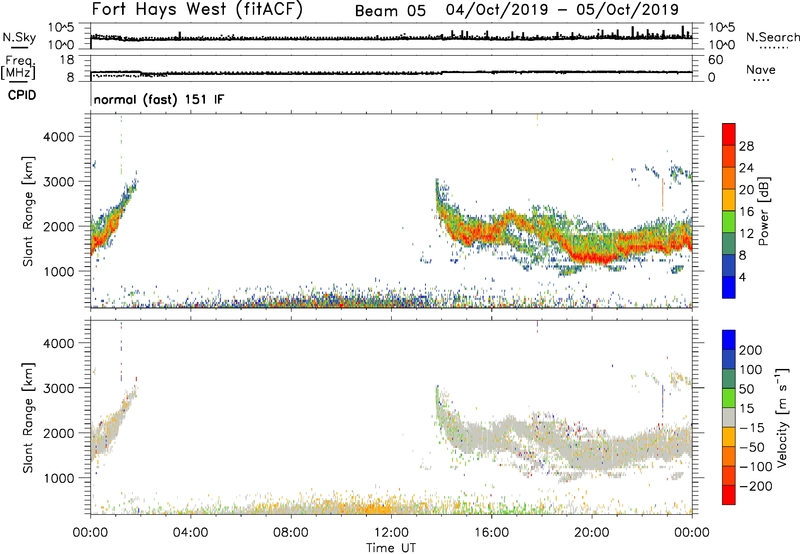
Task: Click the 'Freq. [MHz]' axis label
Action: point(18,68)
